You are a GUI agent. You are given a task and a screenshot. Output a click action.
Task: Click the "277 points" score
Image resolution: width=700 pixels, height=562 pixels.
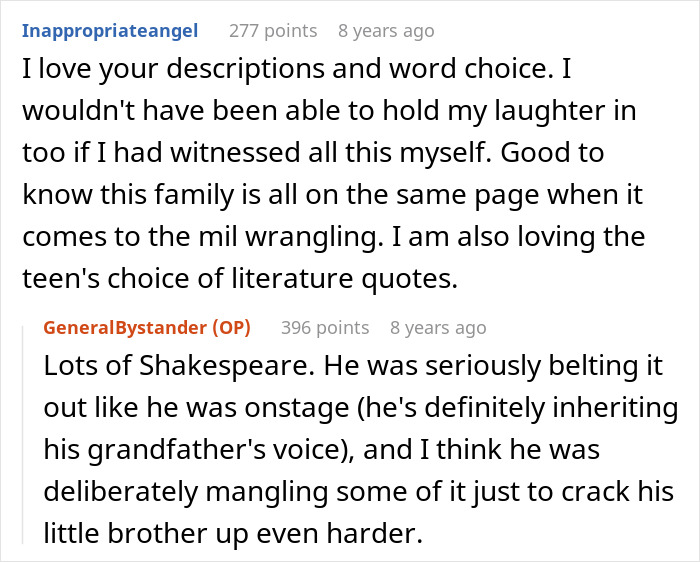(x=273, y=31)
